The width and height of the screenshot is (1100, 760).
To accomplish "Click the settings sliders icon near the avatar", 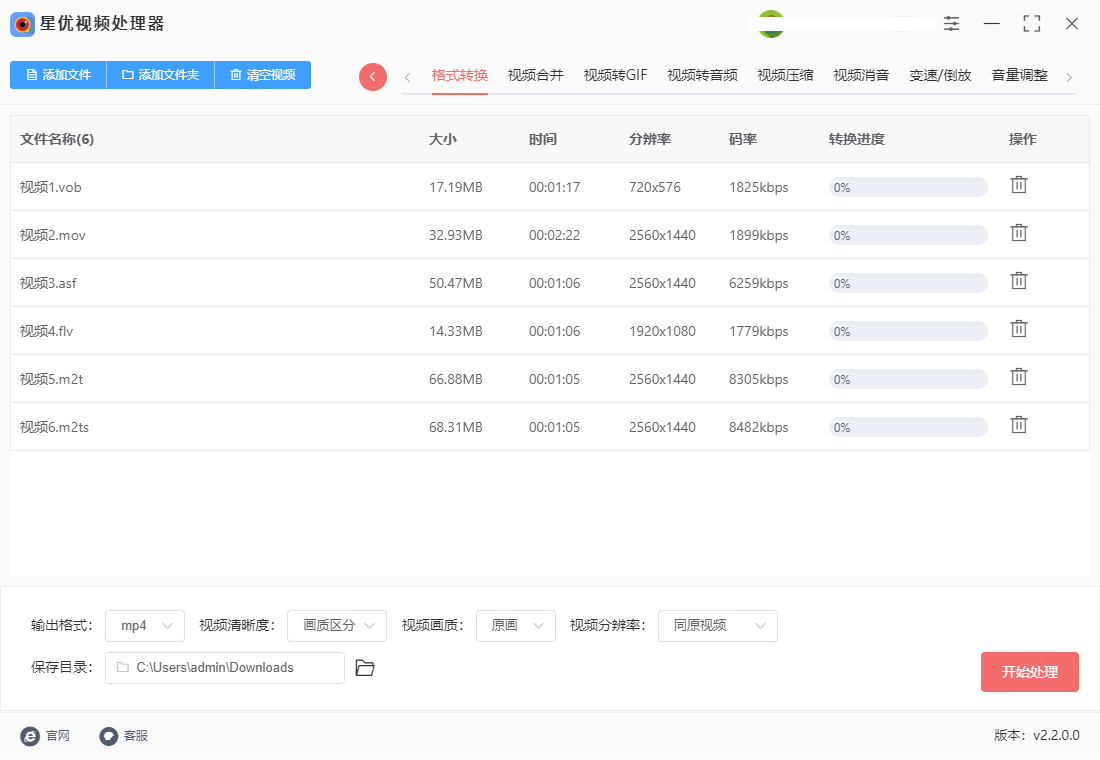I will (x=951, y=22).
